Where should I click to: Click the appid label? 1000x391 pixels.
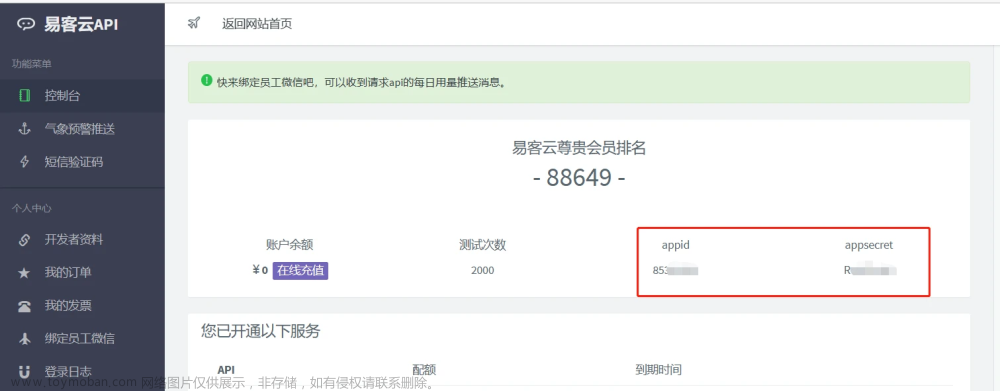pyautogui.click(x=676, y=245)
